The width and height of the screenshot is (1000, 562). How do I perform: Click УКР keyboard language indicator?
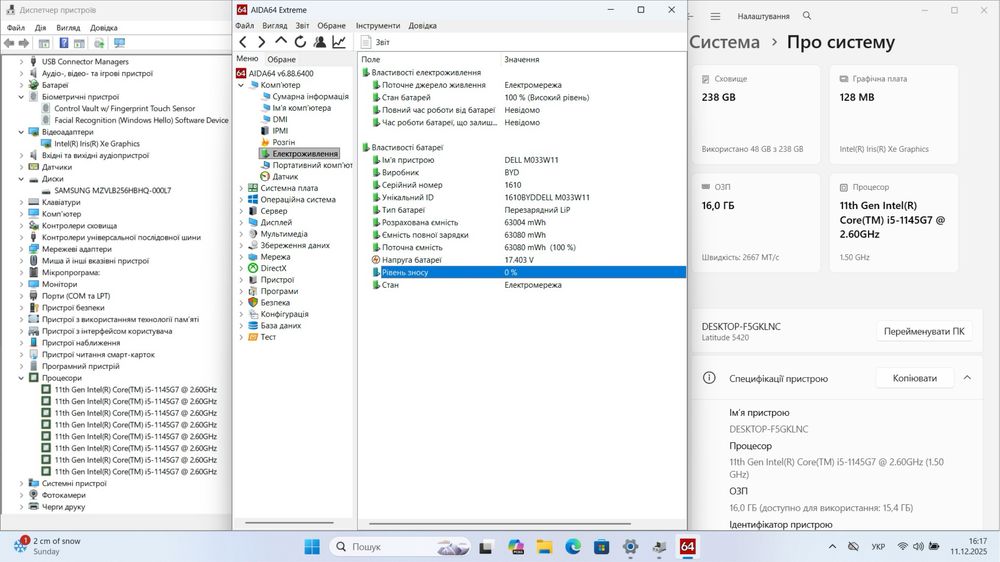click(x=878, y=547)
